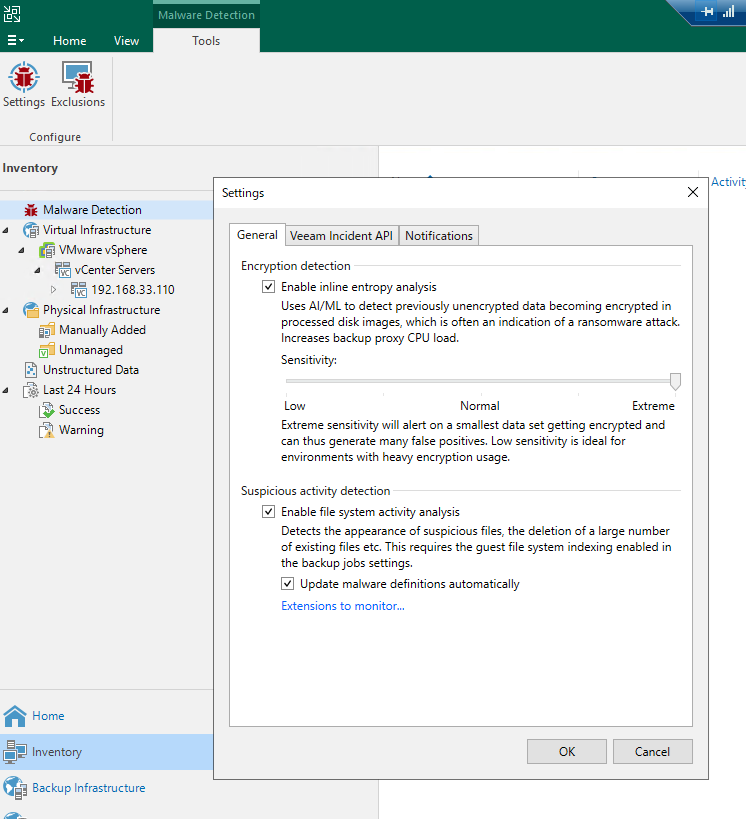Click the Virtual Infrastructure globe icon
The image size is (746, 819).
(x=31, y=230)
